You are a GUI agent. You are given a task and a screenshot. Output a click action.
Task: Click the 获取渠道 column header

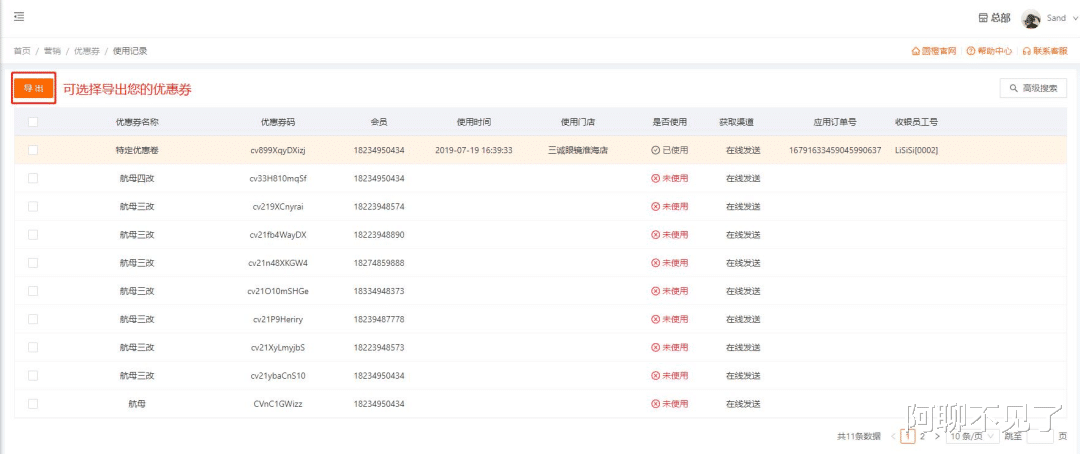pyautogui.click(x=737, y=122)
